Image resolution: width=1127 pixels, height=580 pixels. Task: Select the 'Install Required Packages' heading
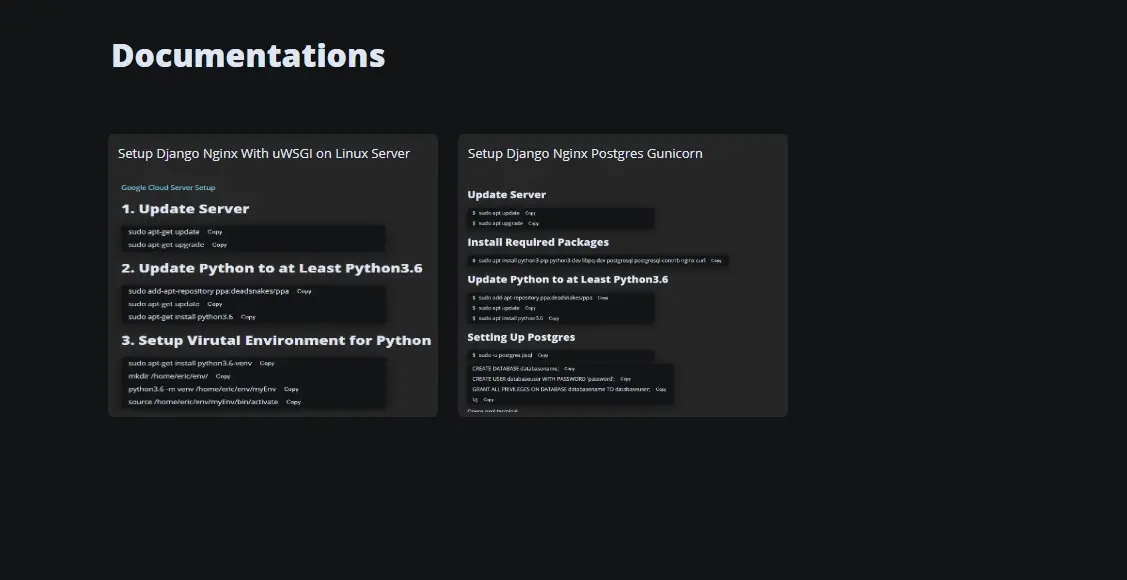(x=538, y=242)
